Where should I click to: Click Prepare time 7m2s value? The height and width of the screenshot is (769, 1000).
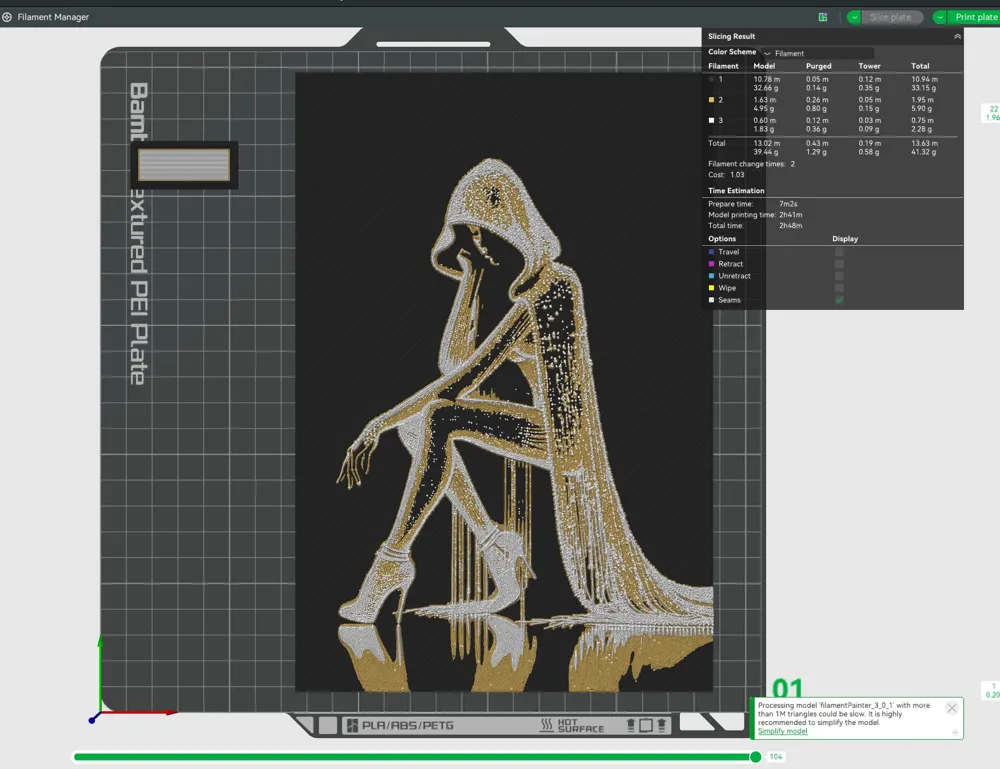click(788, 204)
